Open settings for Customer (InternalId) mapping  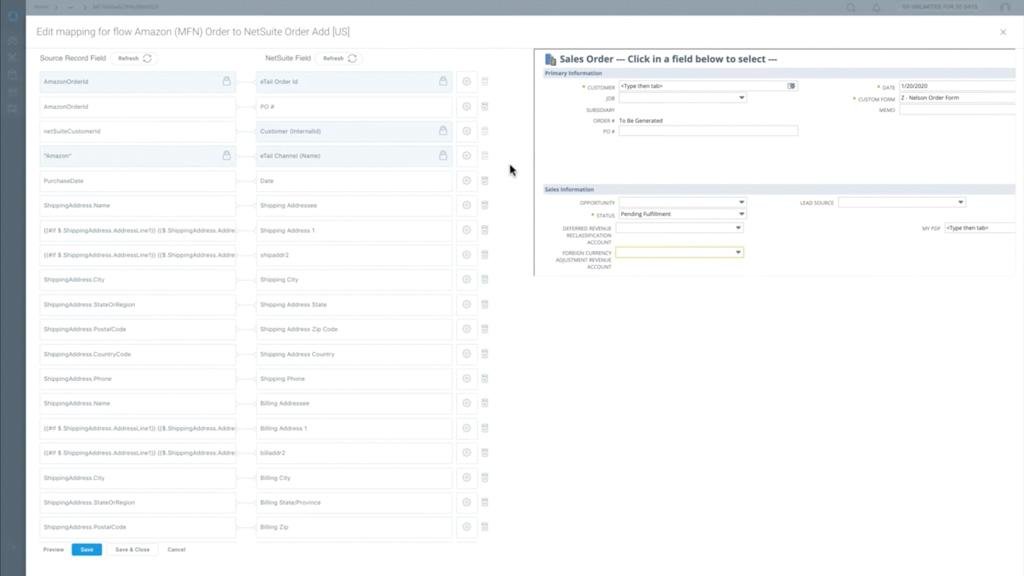[x=466, y=131]
